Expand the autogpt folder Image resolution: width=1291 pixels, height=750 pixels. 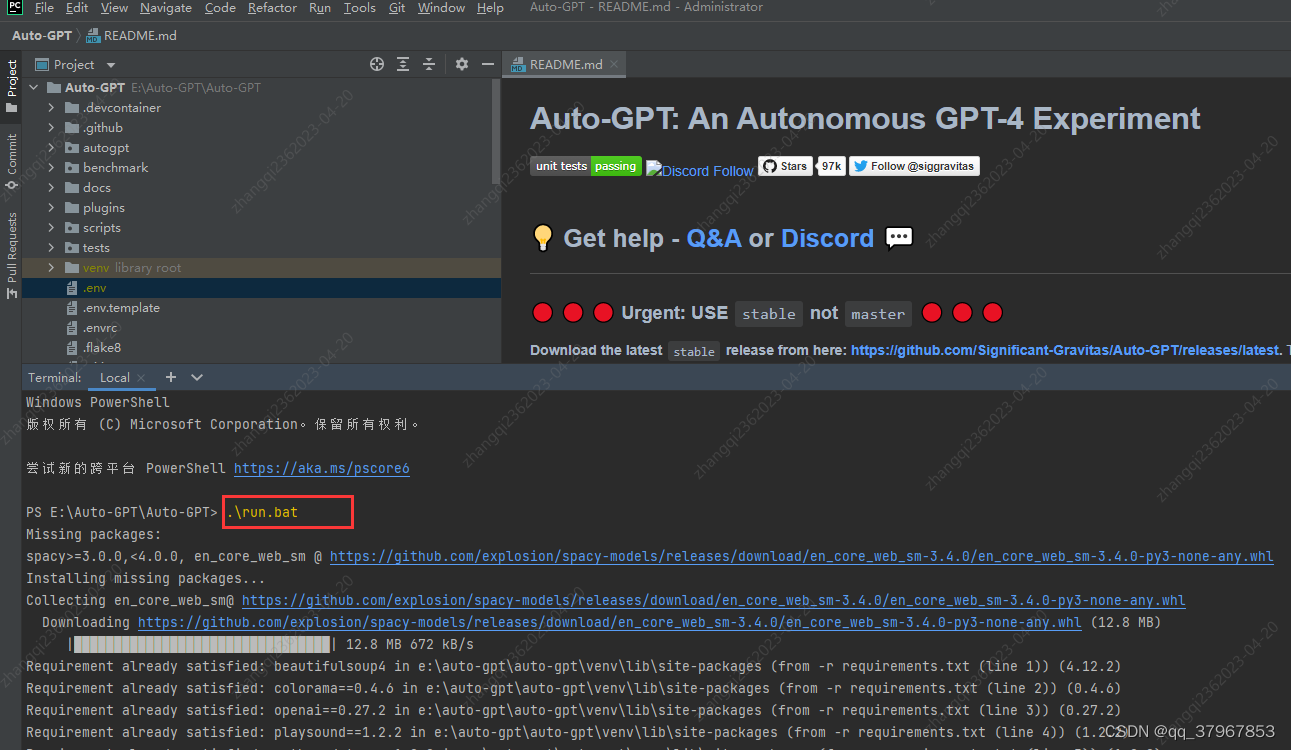pyautogui.click(x=52, y=148)
